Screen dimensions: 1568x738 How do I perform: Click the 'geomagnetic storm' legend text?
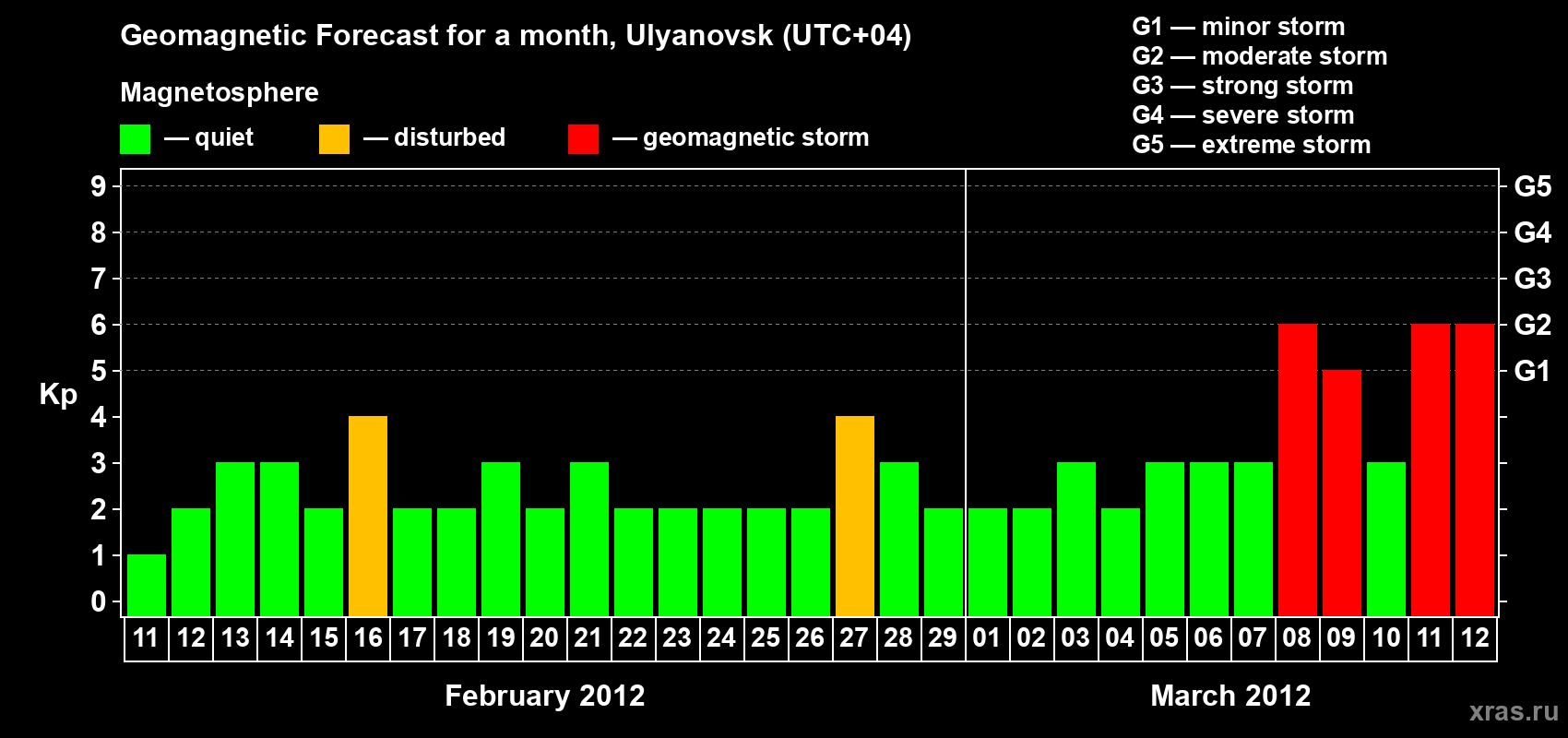point(756,138)
